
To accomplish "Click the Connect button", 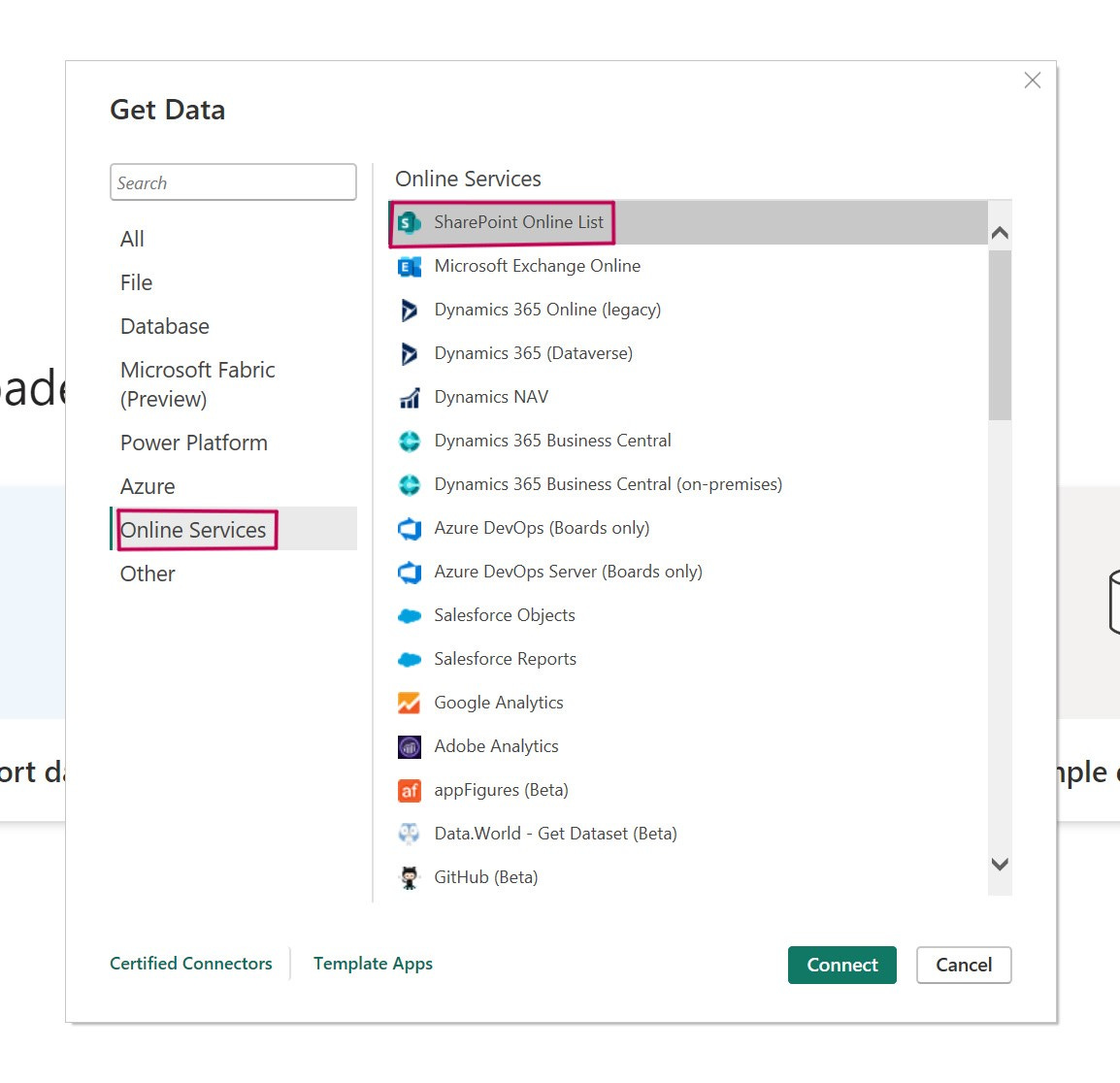I will coord(842,966).
